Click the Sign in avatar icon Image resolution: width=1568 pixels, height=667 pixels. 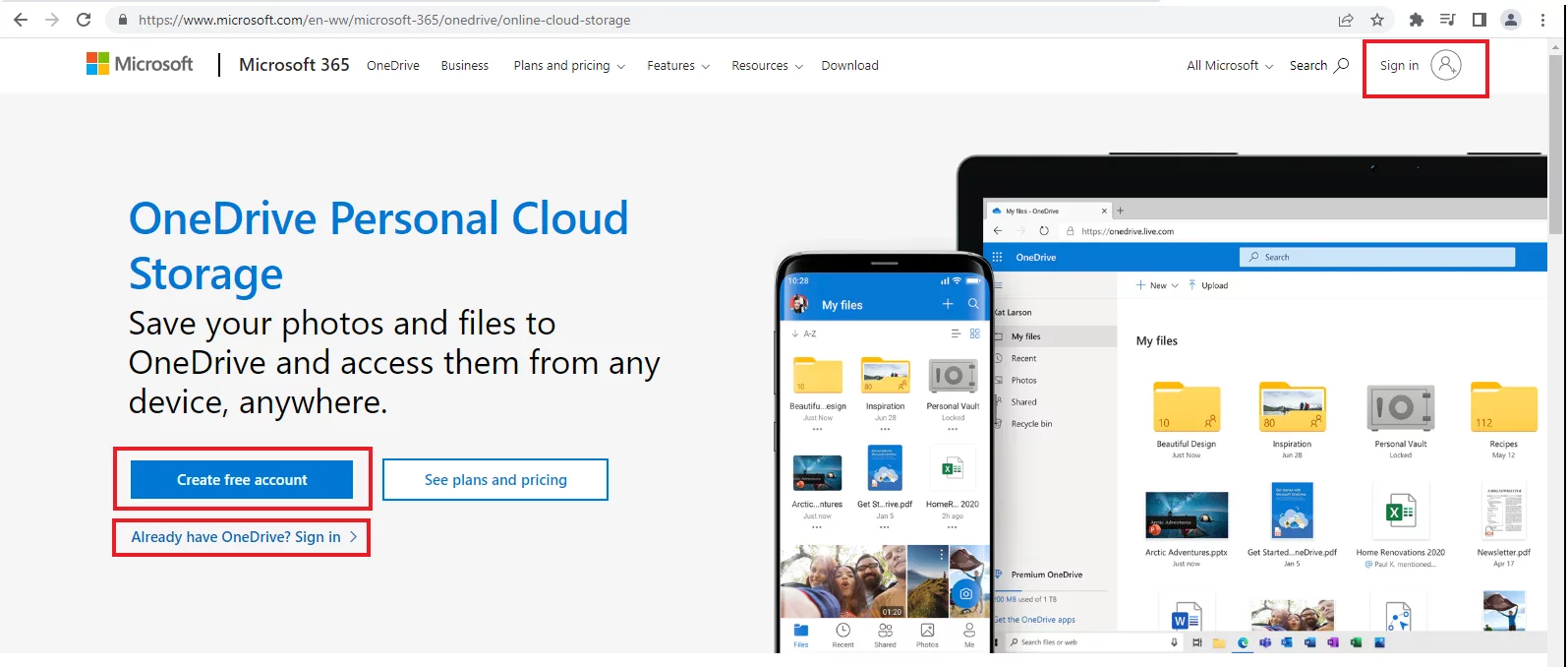tap(1445, 65)
